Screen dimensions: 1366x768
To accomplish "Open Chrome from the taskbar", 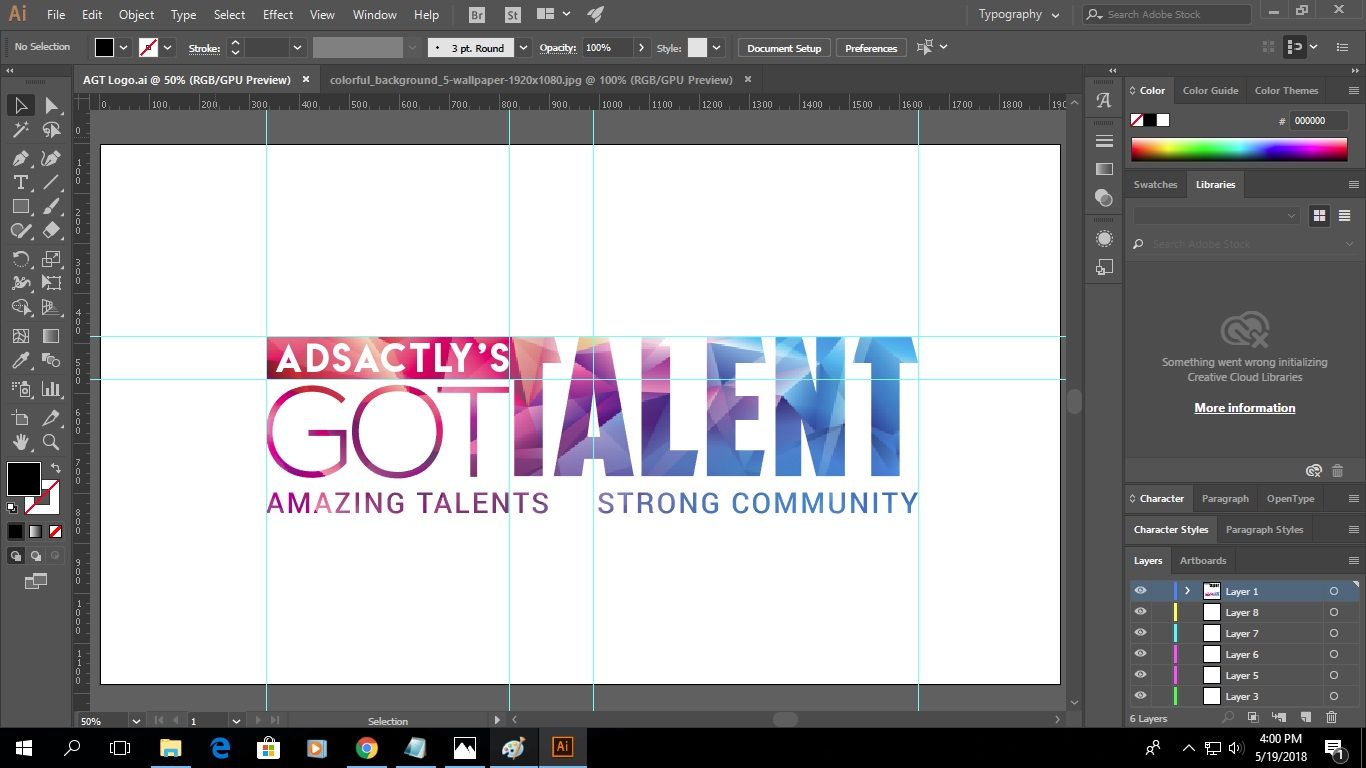I will (x=367, y=747).
